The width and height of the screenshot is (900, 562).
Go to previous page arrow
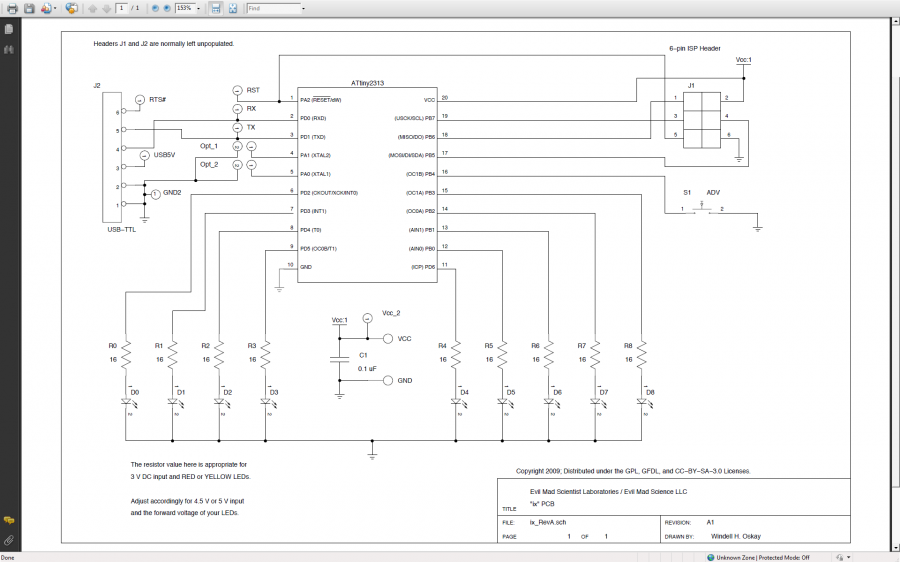(92, 8)
